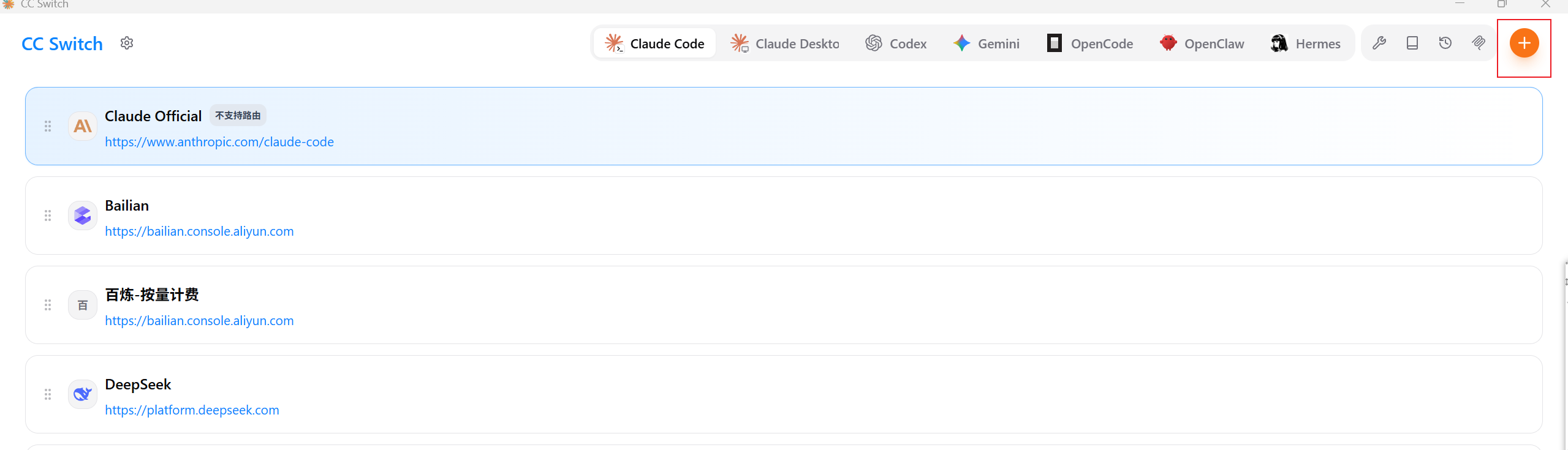This screenshot has height=450, width=1568.
Task: Click the CC Switch titlebar app icon
Action: 8,4
